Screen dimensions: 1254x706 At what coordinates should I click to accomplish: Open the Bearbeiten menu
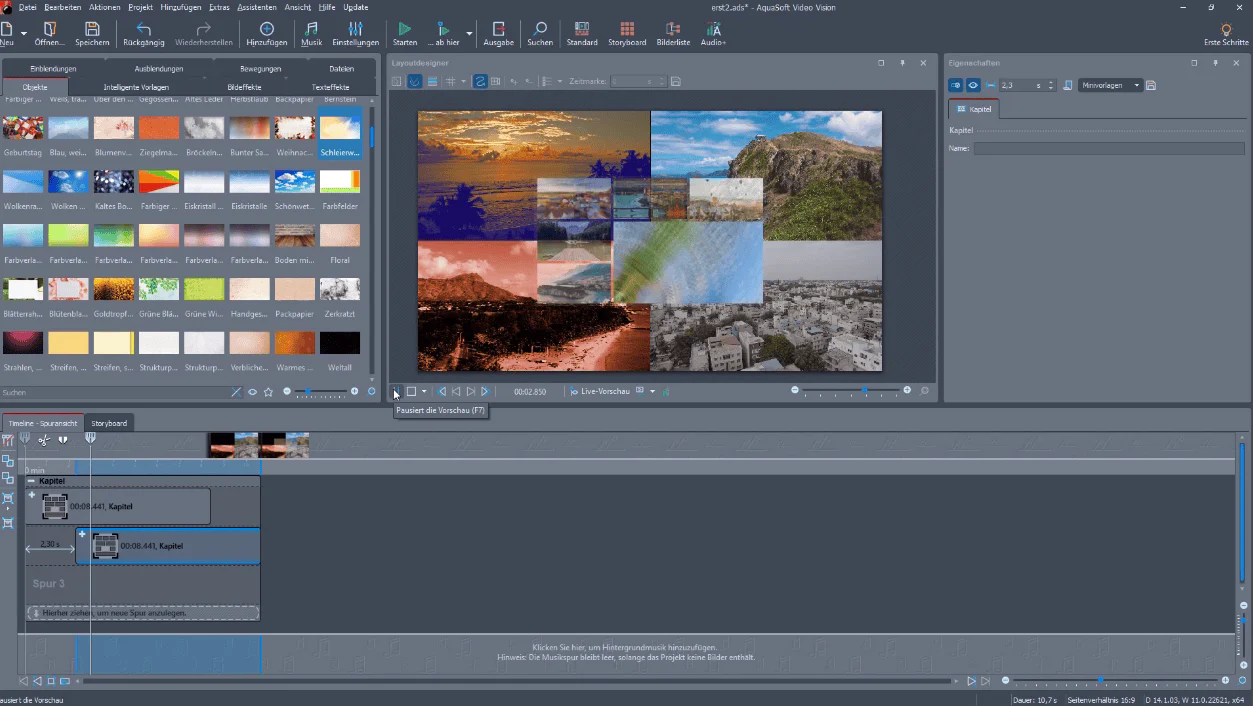click(63, 7)
